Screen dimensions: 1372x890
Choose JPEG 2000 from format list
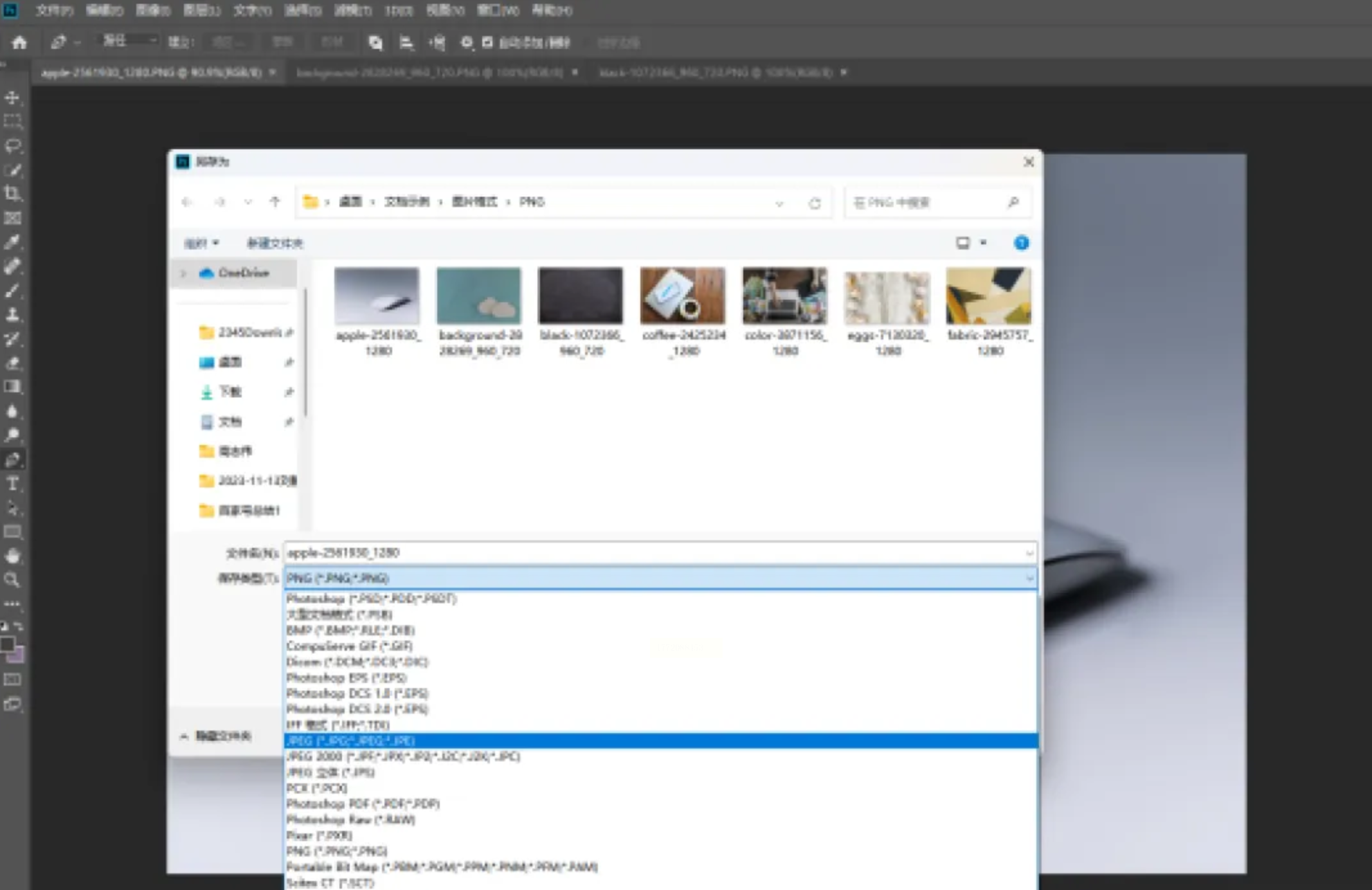point(402,756)
